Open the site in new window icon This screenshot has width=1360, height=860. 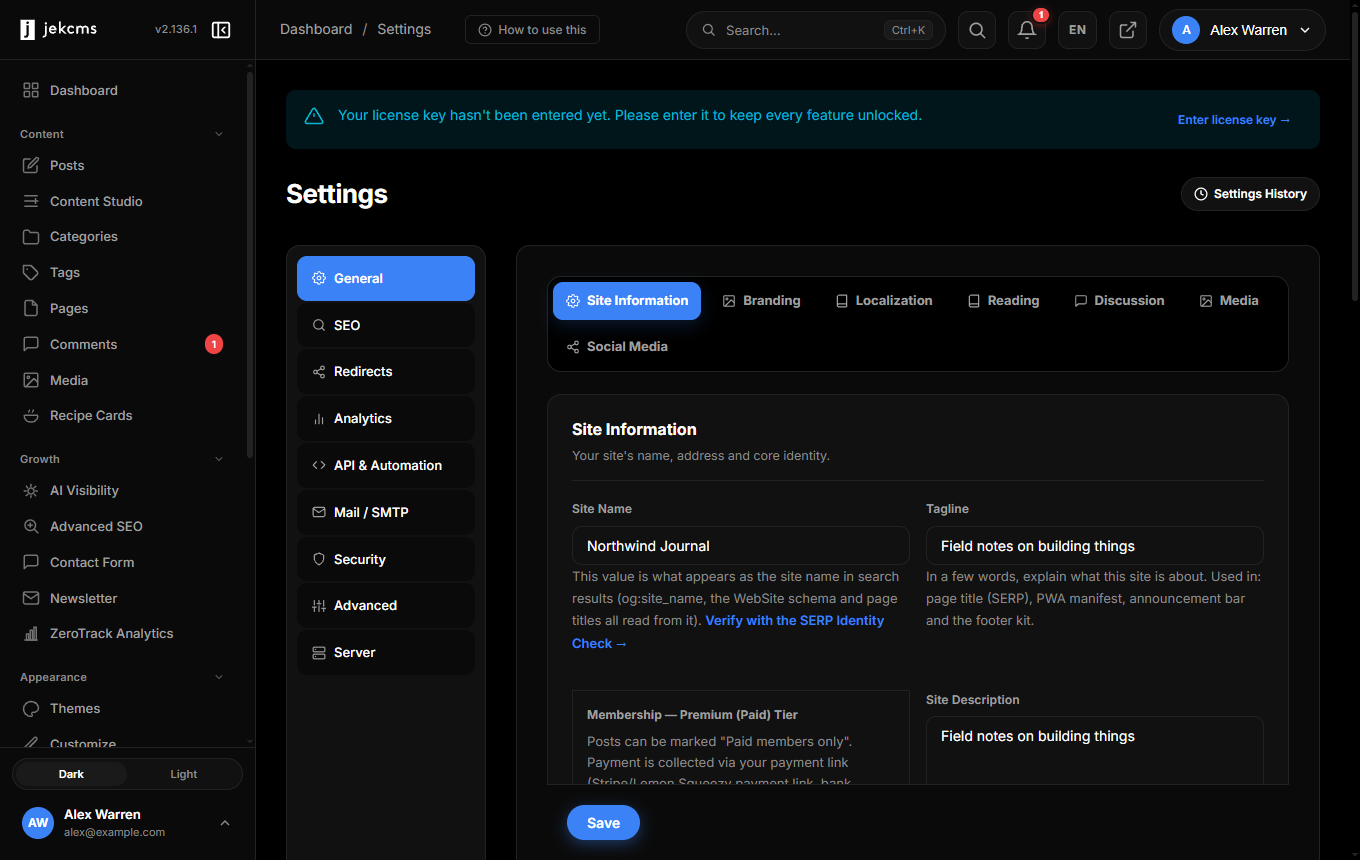[1127, 30]
